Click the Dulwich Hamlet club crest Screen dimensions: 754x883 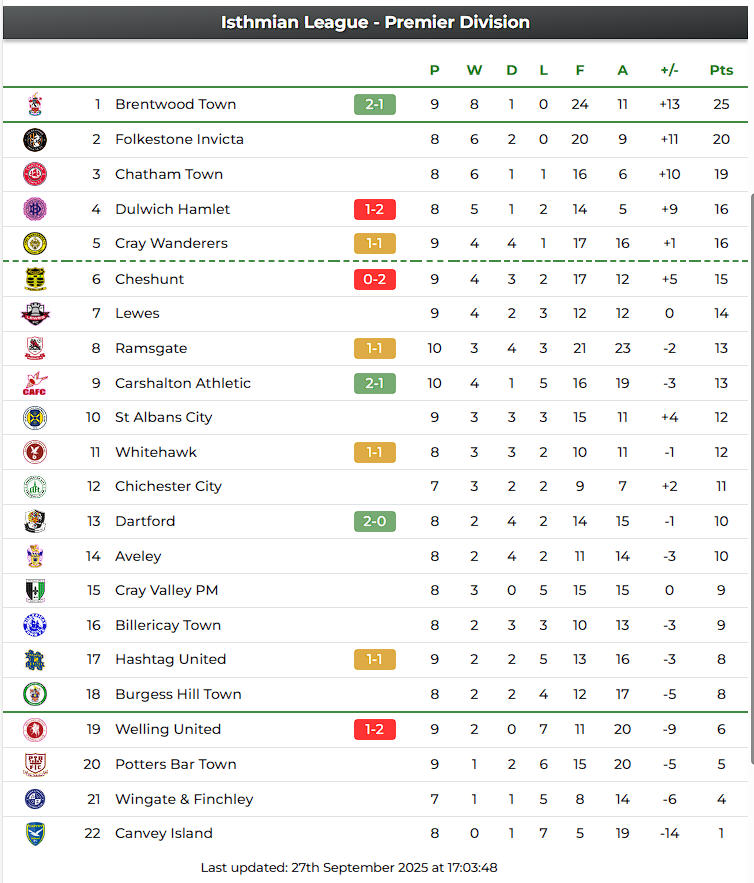pyautogui.click(x=35, y=209)
